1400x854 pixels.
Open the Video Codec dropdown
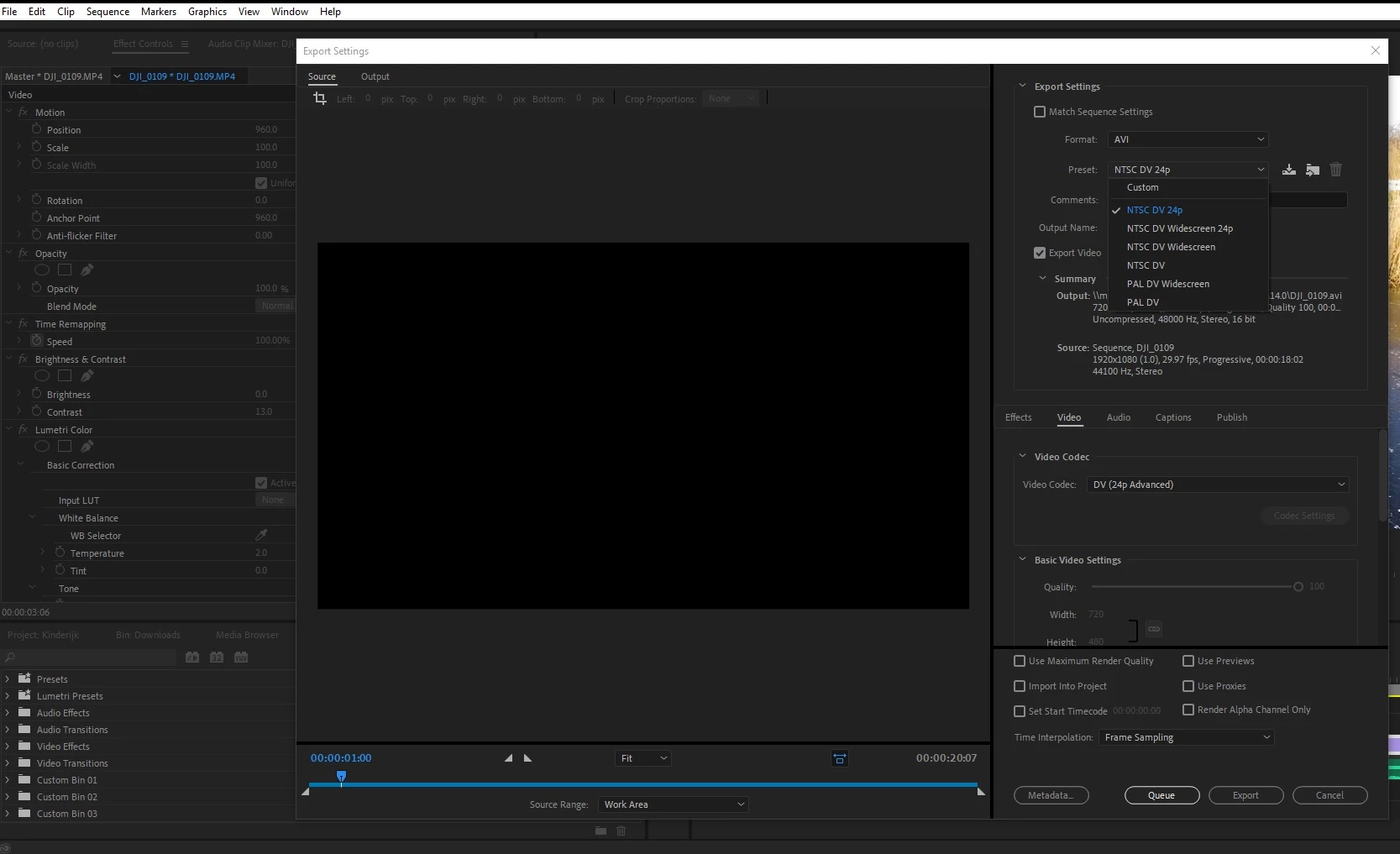(1218, 485)
